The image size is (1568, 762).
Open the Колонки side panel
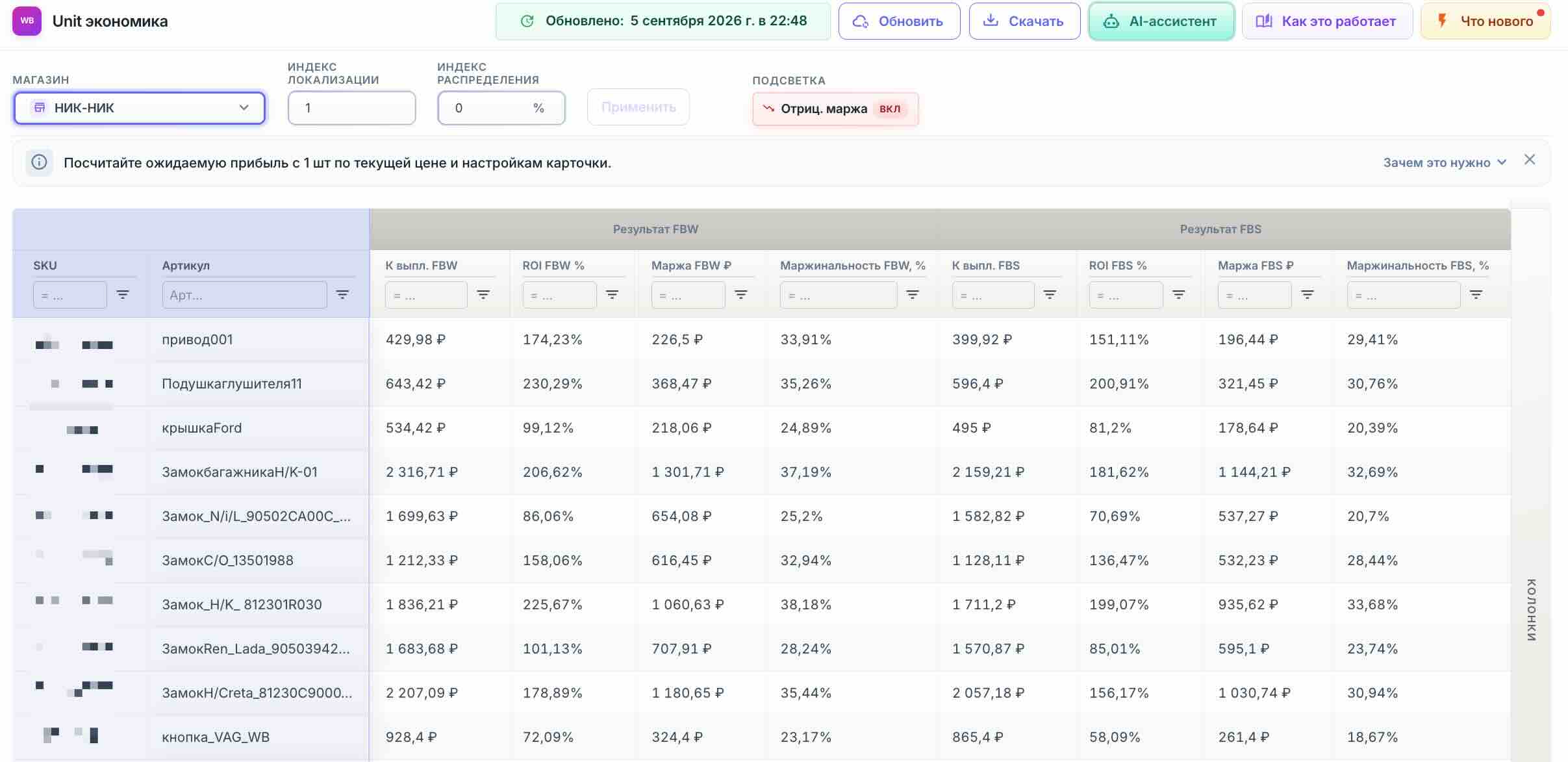pos(1531,609)
